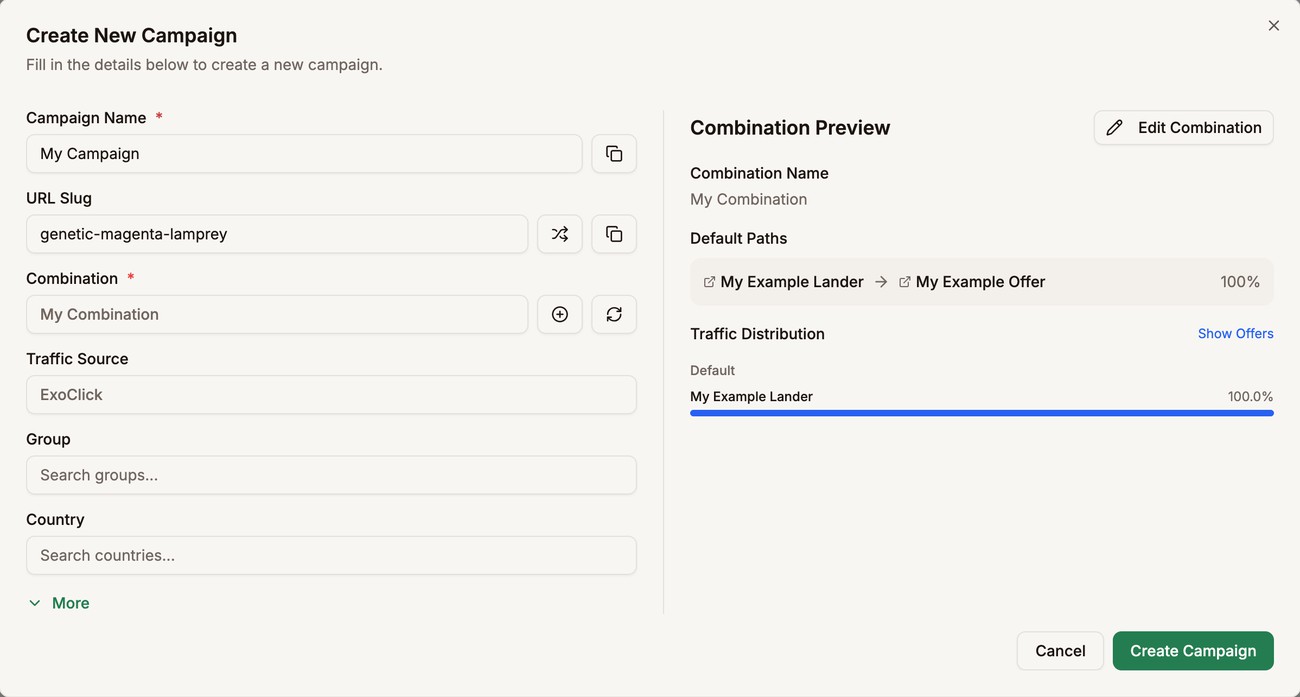This screenshot has width=1300, height=697.
Task: Open the Combination dropdown field
Action: pos(277,314)
